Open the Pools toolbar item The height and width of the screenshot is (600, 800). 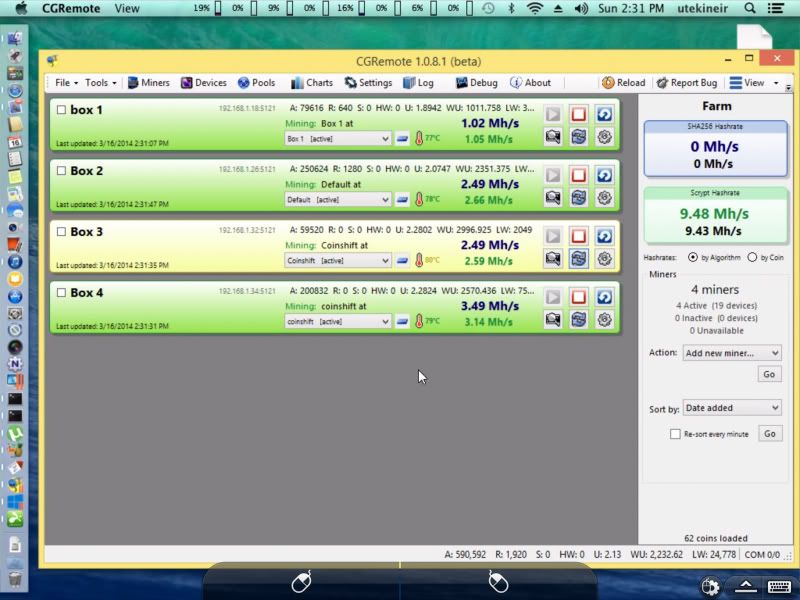[x=256, y=83]
